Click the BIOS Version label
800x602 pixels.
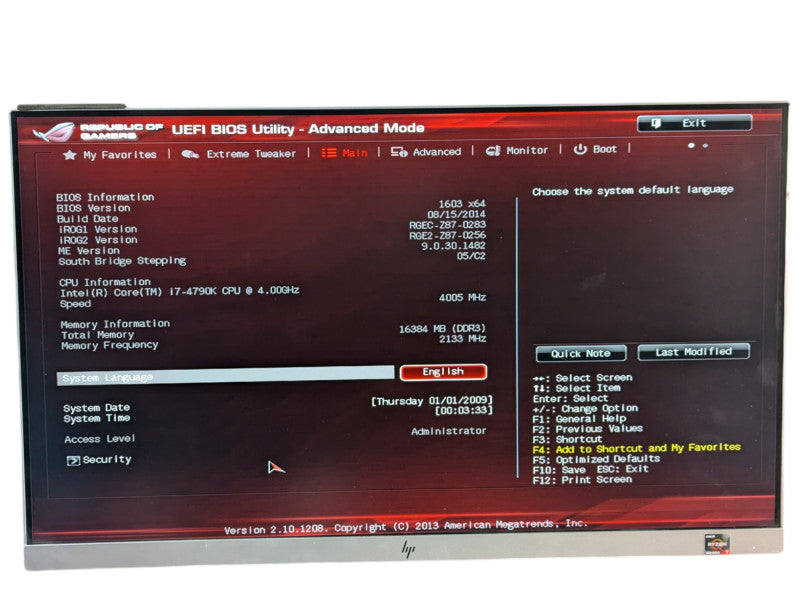pyautogui.click(x=93, y=208)
